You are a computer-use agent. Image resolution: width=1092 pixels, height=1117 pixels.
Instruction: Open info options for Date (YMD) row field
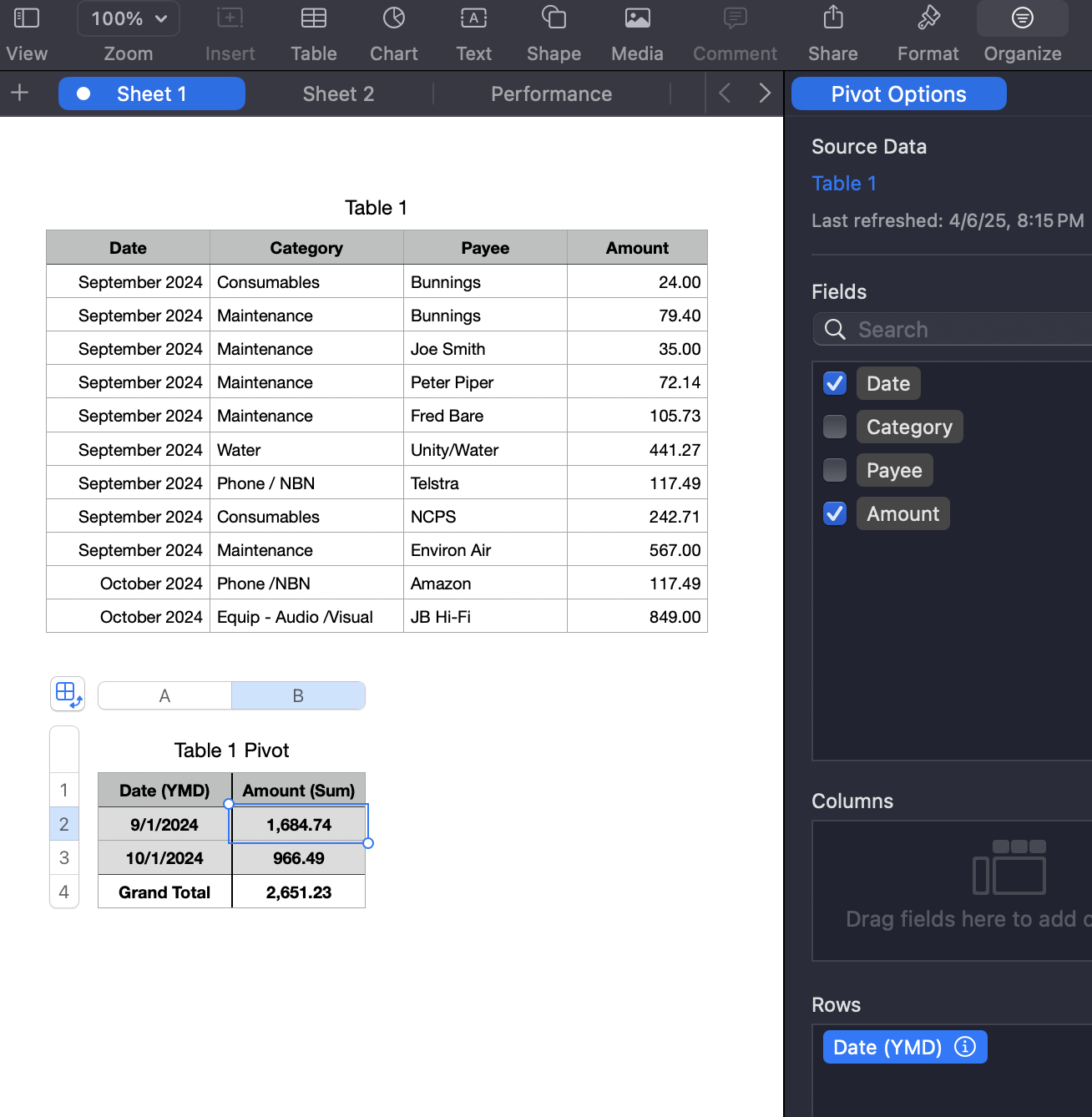point(965,1047)
